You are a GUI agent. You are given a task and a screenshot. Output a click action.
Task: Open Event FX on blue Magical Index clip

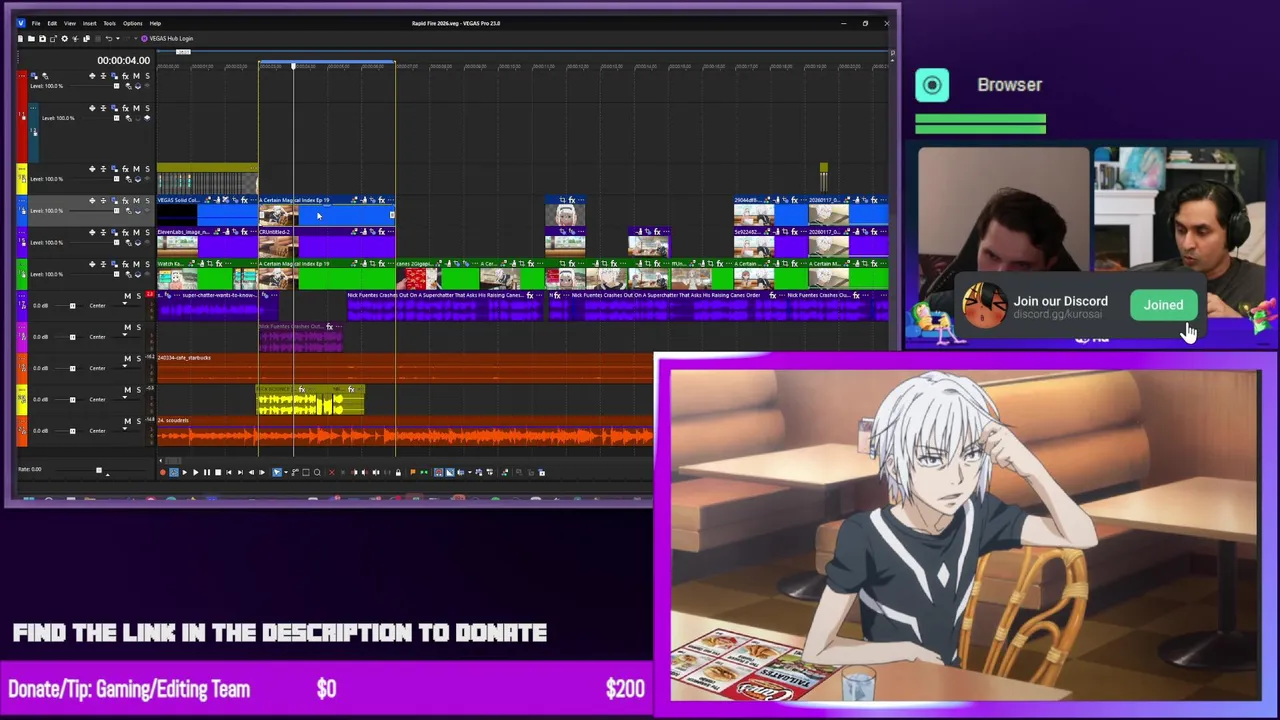[381, 200]
